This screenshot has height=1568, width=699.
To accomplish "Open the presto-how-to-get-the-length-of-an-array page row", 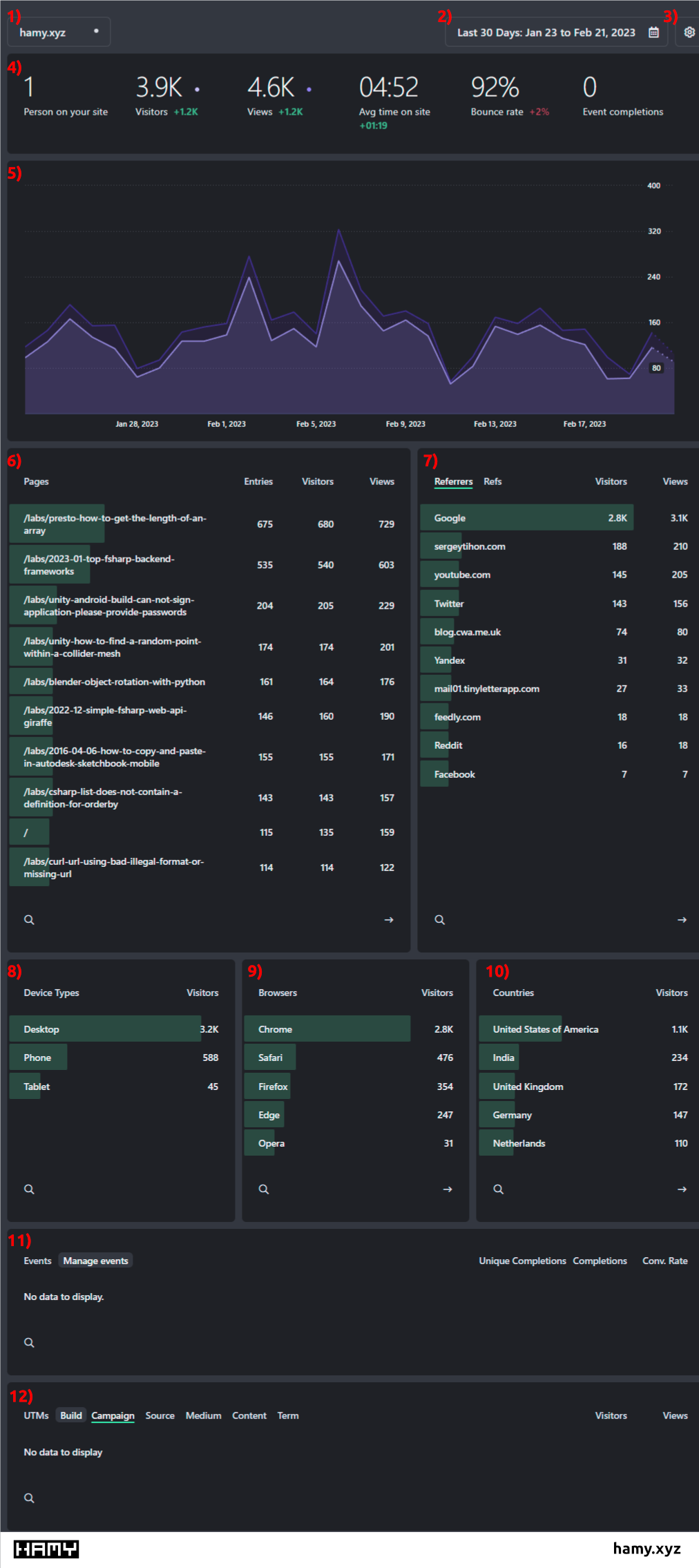I will 209,524.
